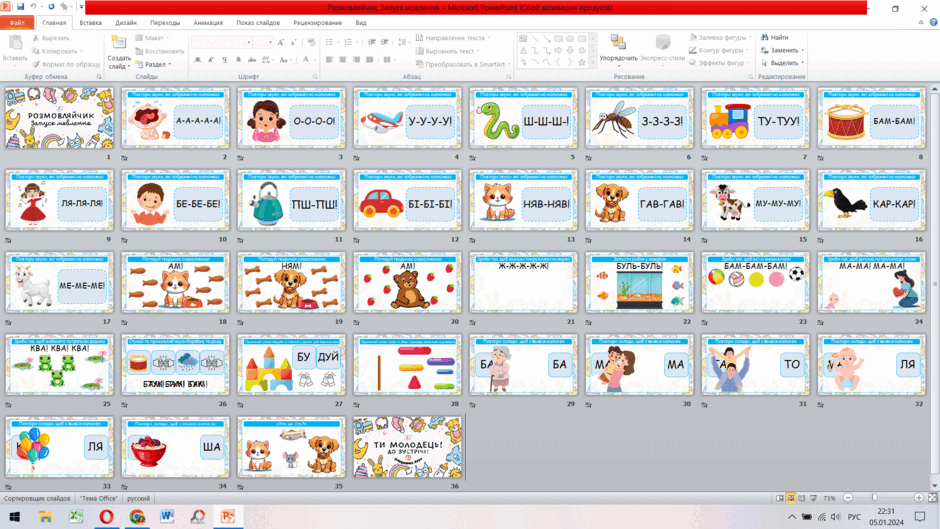Cut selection with Вырезать

pos(50,38)
